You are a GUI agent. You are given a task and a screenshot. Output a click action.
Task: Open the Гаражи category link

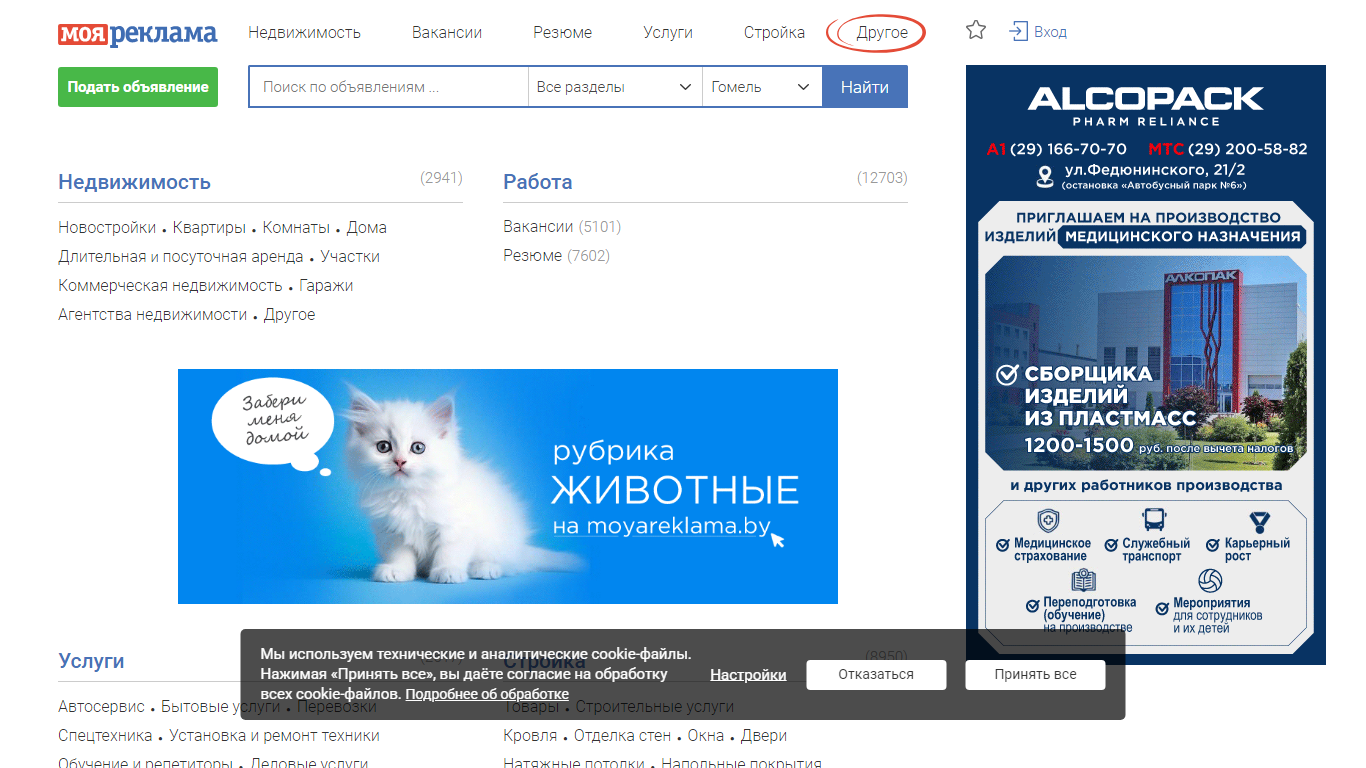click(326, 285)
